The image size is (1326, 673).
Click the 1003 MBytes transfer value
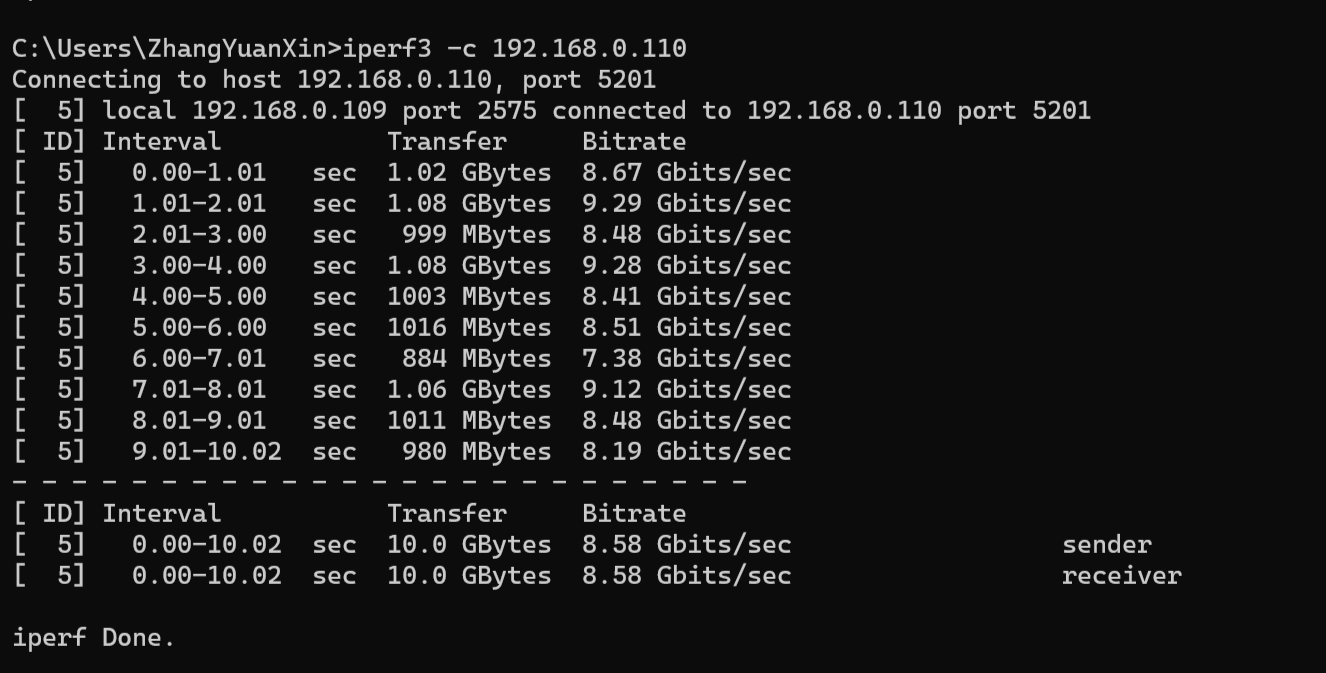click(469, 296)
